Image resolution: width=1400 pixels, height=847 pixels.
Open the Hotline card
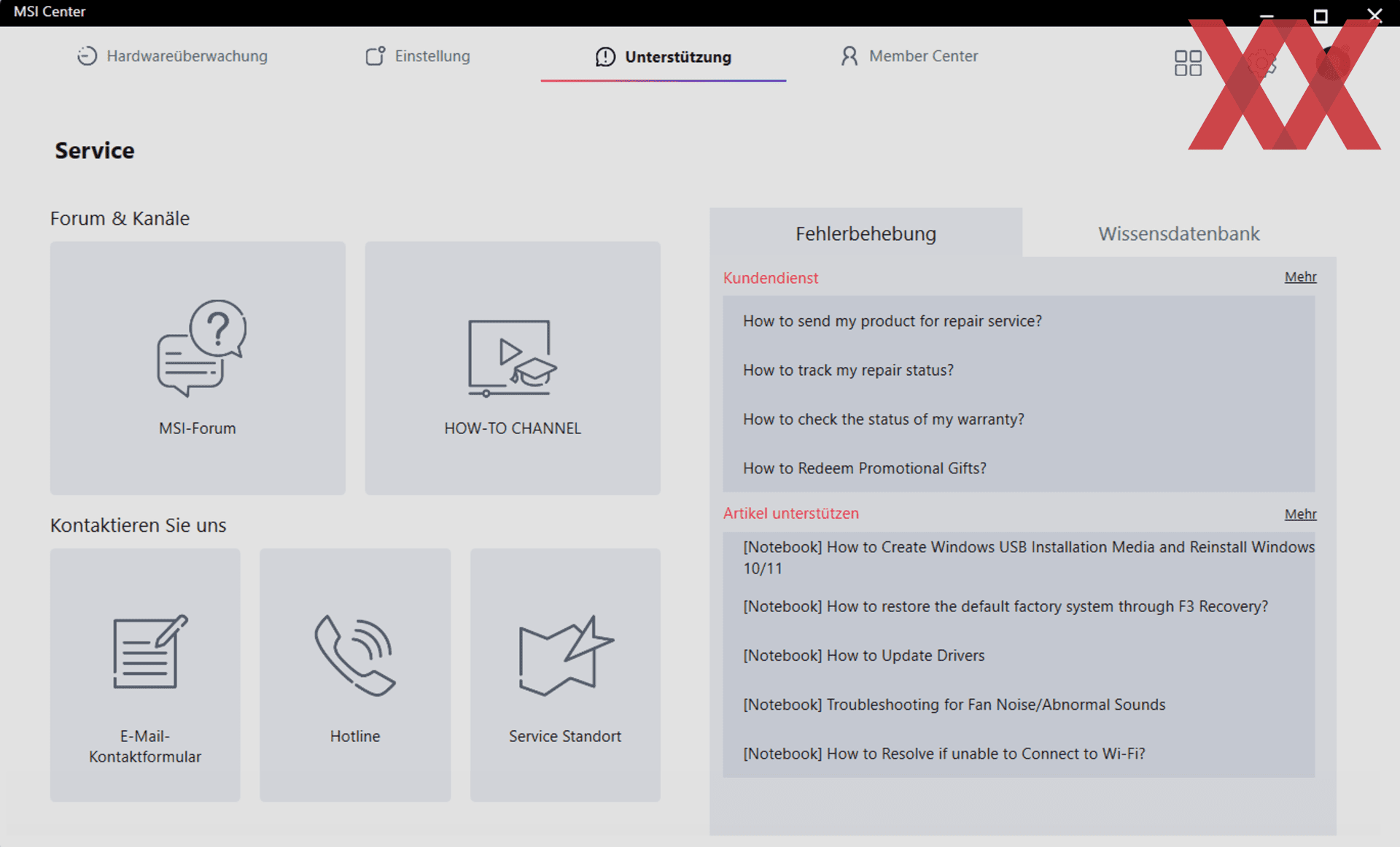355,675
